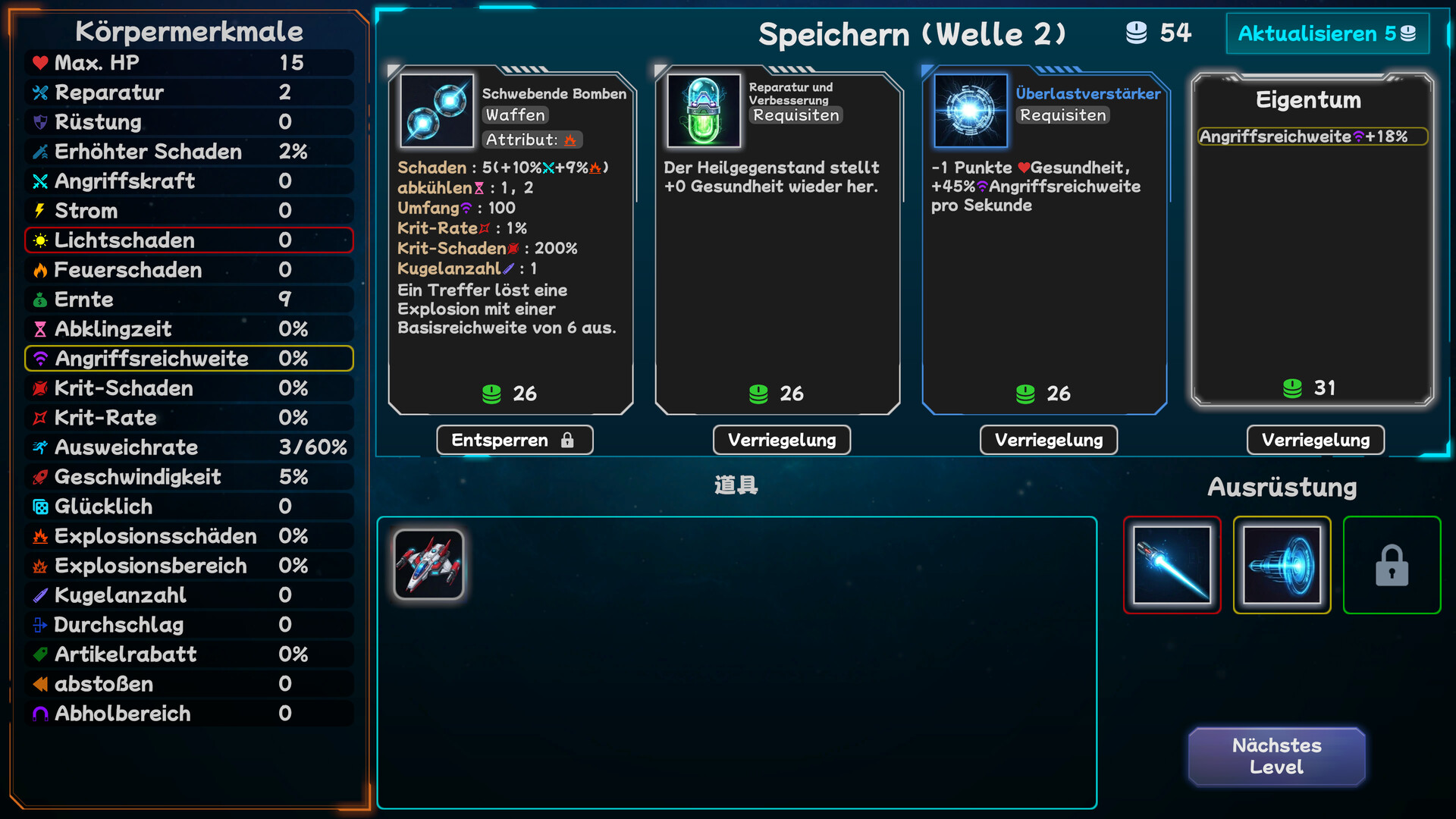Toggle Verriegelung under the Eigentum card
The width and height of the screenshot is (1456, 819).
(1316, 440)
